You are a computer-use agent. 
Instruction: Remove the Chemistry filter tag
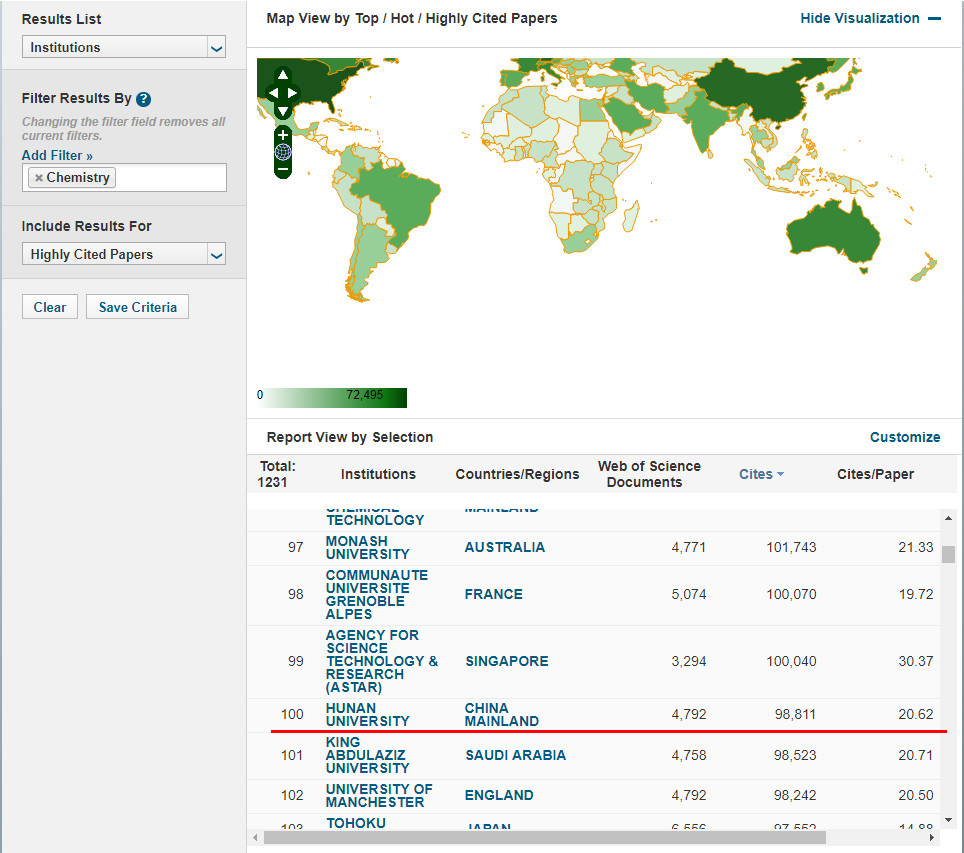(x=38, y=178)
